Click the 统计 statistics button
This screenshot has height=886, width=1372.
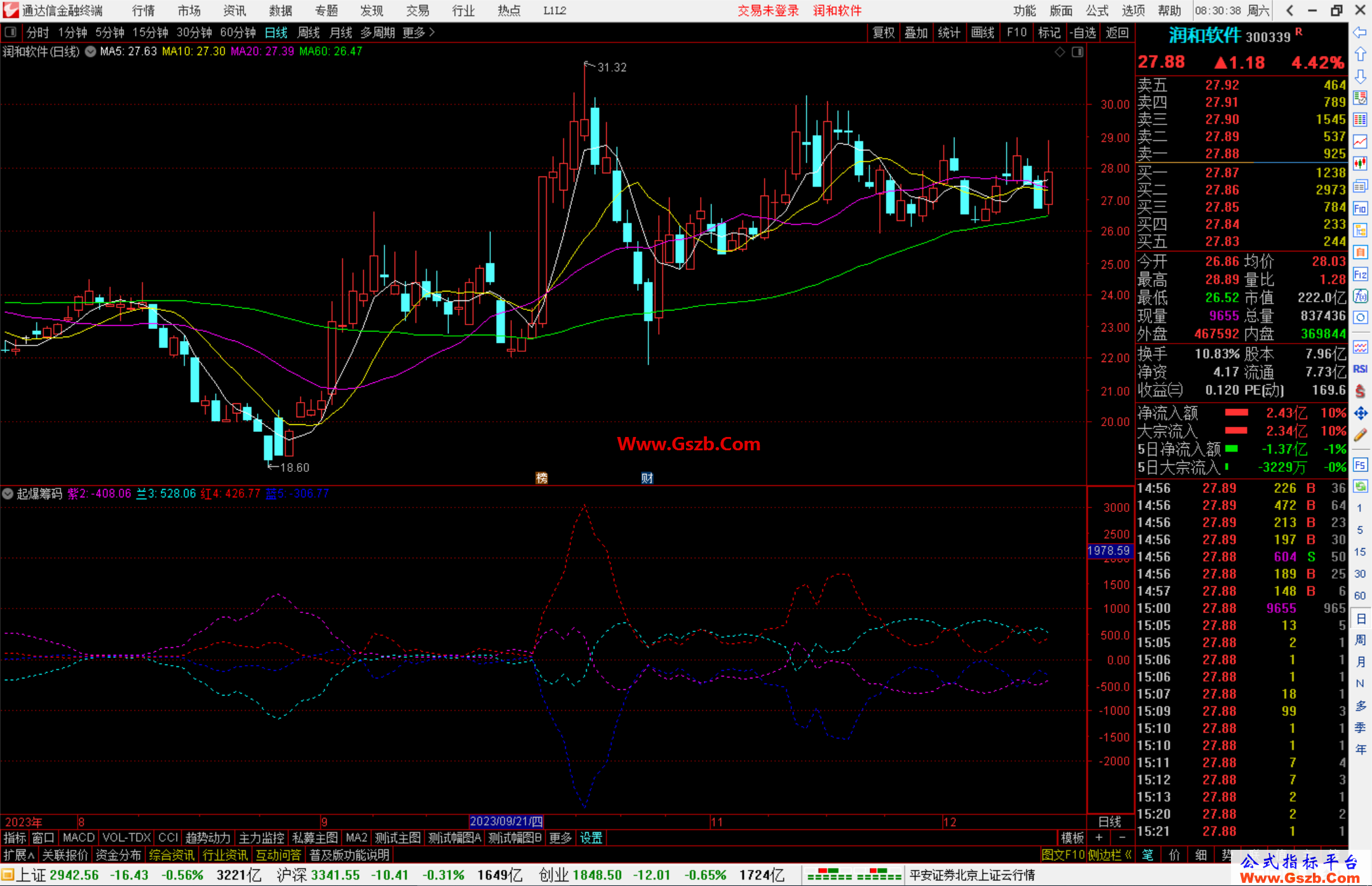point(949,32)
